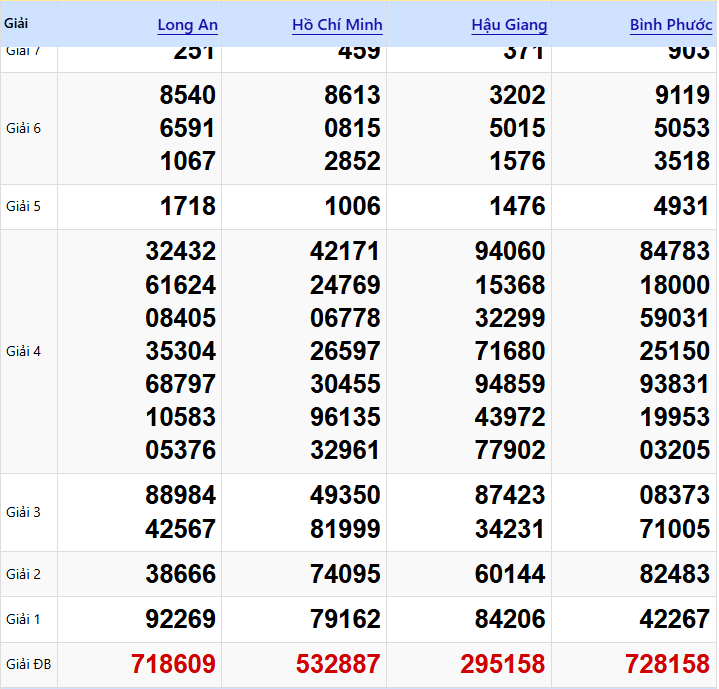Screen dimensions: 719x689
Task: Select the Bình Phước header link
Action: [x=670, y=25]
